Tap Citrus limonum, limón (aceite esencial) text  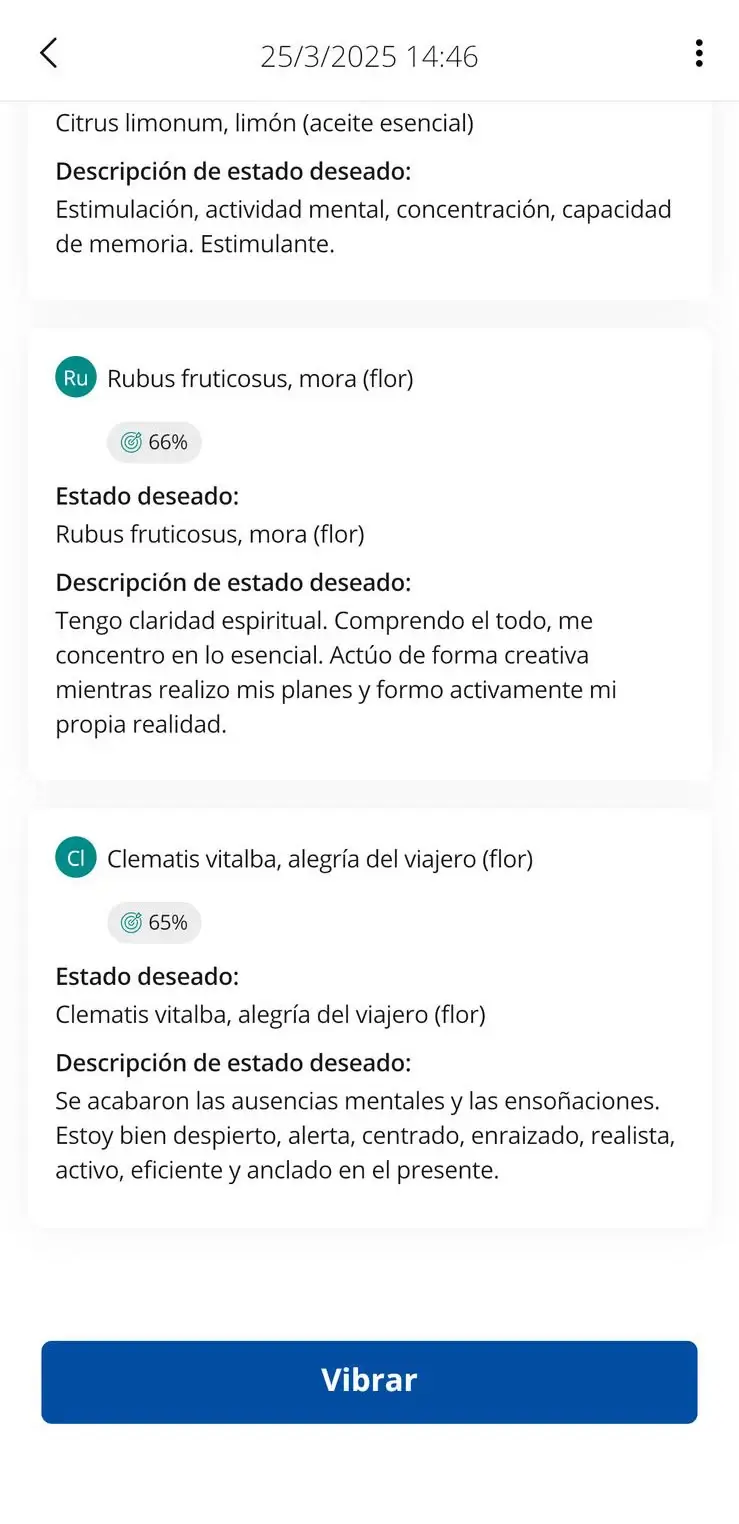pos(264,124)
